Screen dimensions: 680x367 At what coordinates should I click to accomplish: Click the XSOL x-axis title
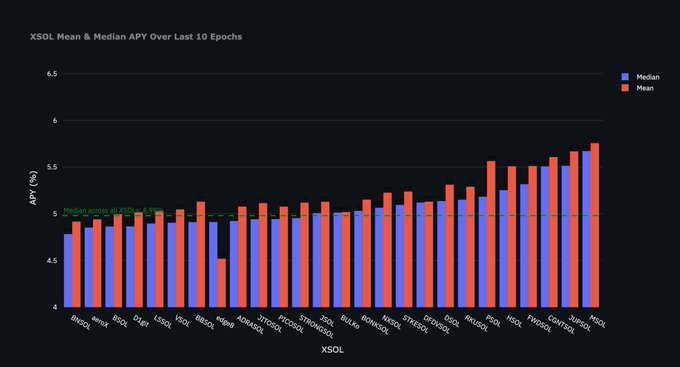[333, 350]
